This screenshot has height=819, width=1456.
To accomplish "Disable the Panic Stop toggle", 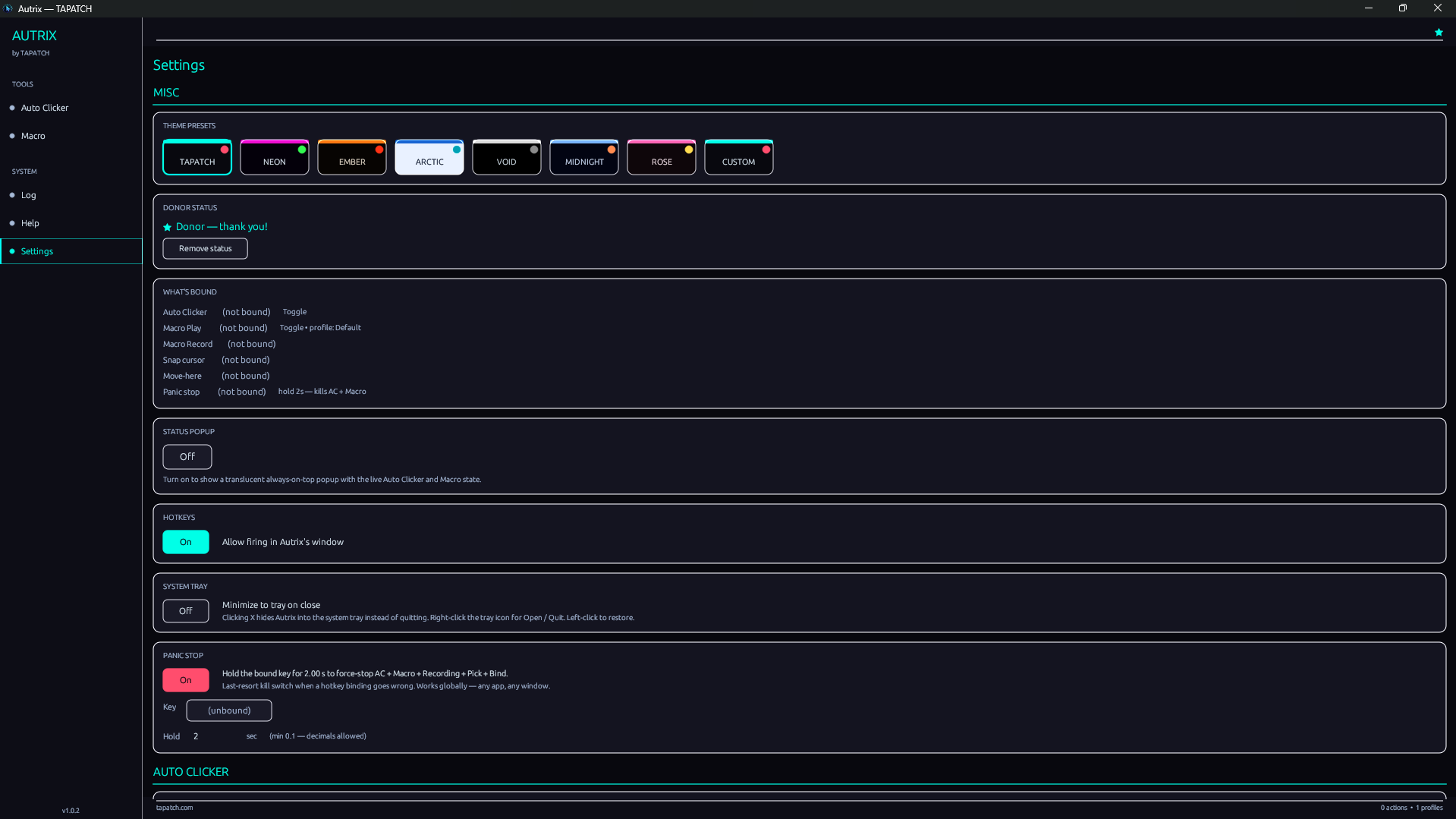I will pyautogui.click(x=186, y=680).
